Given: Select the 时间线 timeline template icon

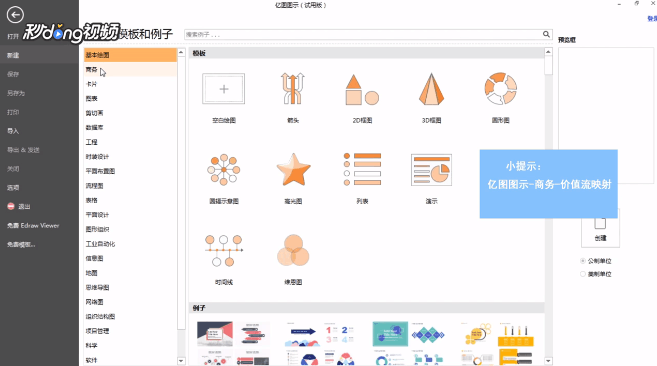Looking at the screenshot, I should pyautogui.click(x=224, y=251).
